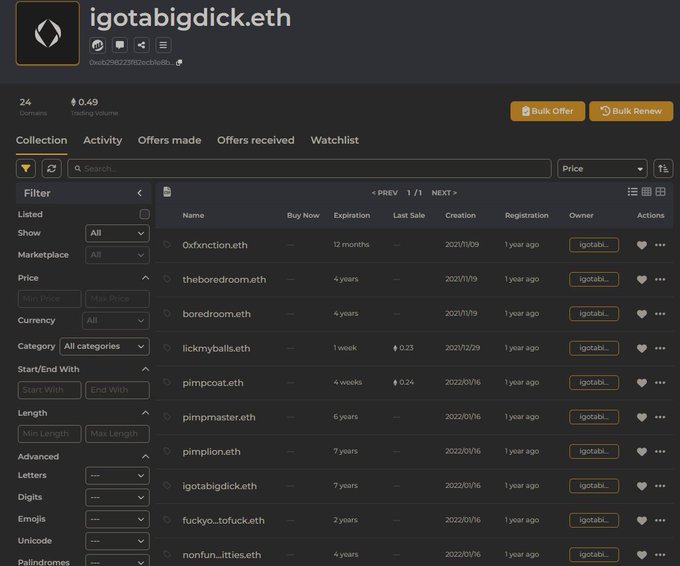This screenshot has height=566, width=680.
Task: Click the Bulk Offer button
Action: click(x=547, y=111)
